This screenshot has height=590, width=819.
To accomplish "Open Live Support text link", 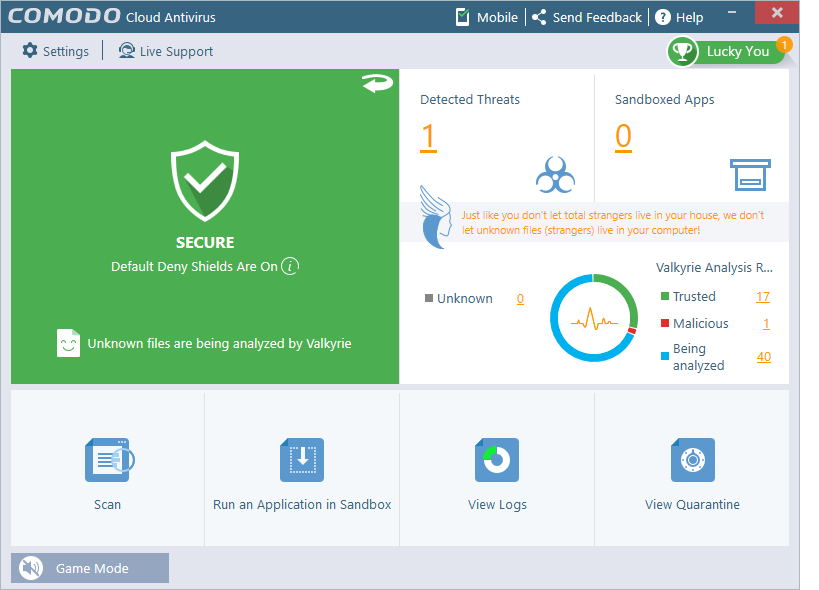I will pos(176,52).
